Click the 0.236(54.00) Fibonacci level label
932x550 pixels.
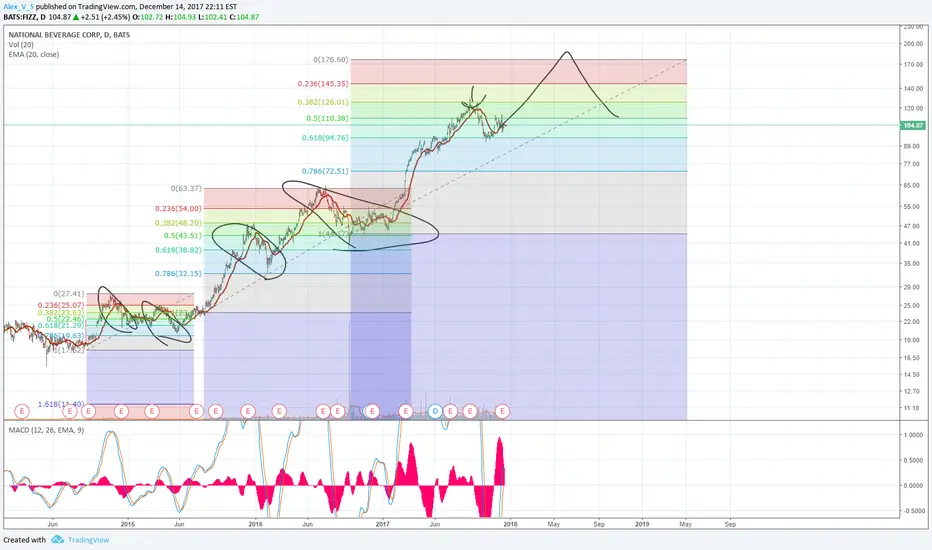178,208
